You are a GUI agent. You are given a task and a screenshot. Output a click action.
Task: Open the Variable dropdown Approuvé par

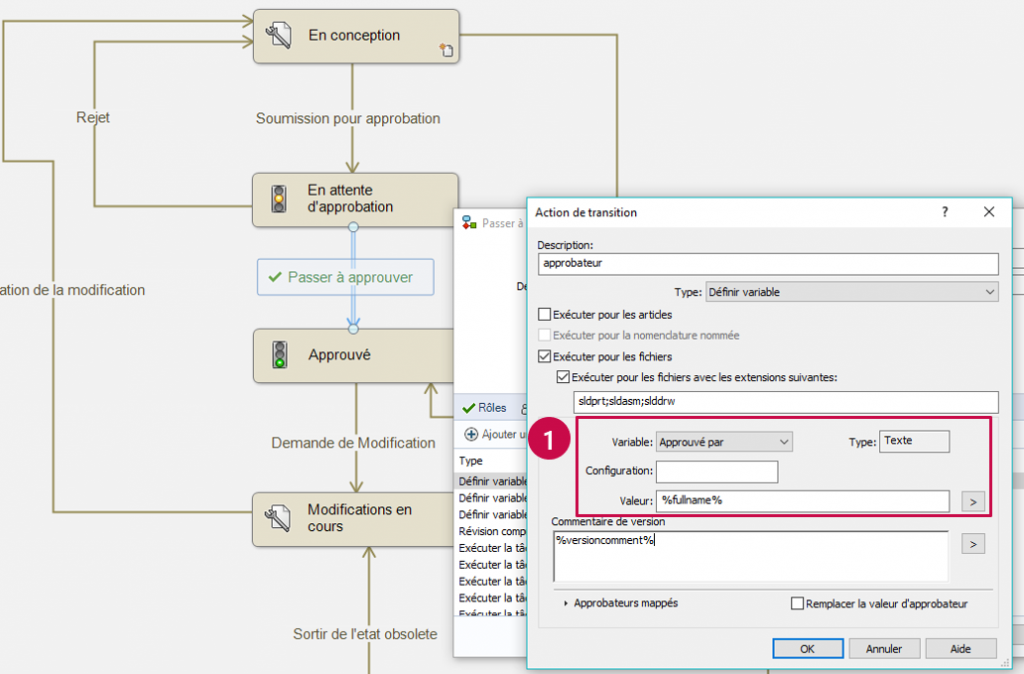[x=724, y=442]
